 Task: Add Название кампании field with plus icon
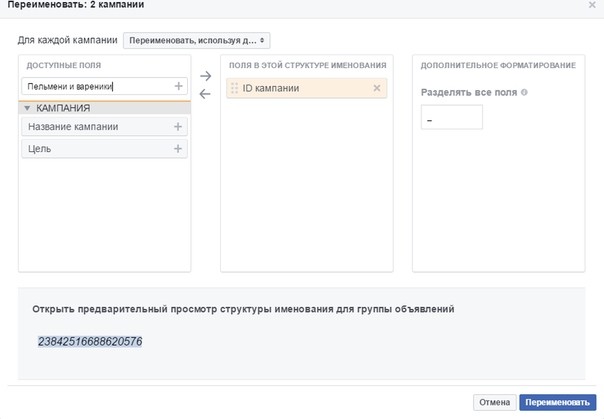click(178, 127)
